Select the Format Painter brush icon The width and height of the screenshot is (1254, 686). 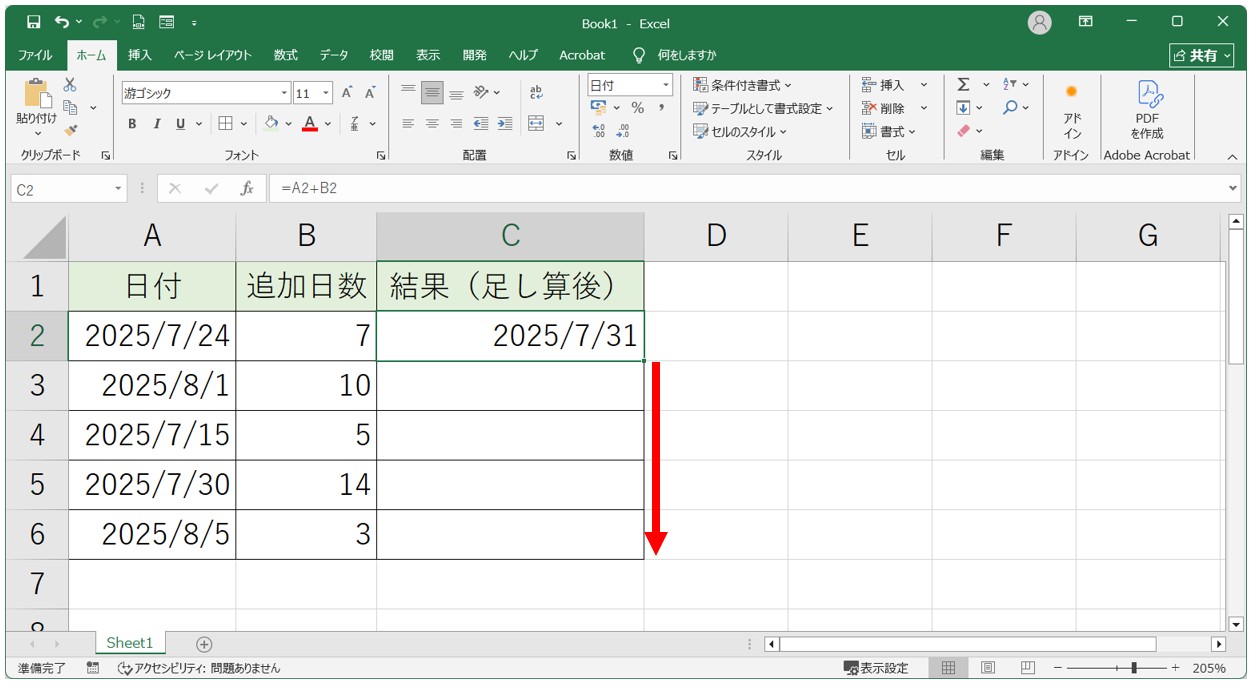(x=70, y=129)
